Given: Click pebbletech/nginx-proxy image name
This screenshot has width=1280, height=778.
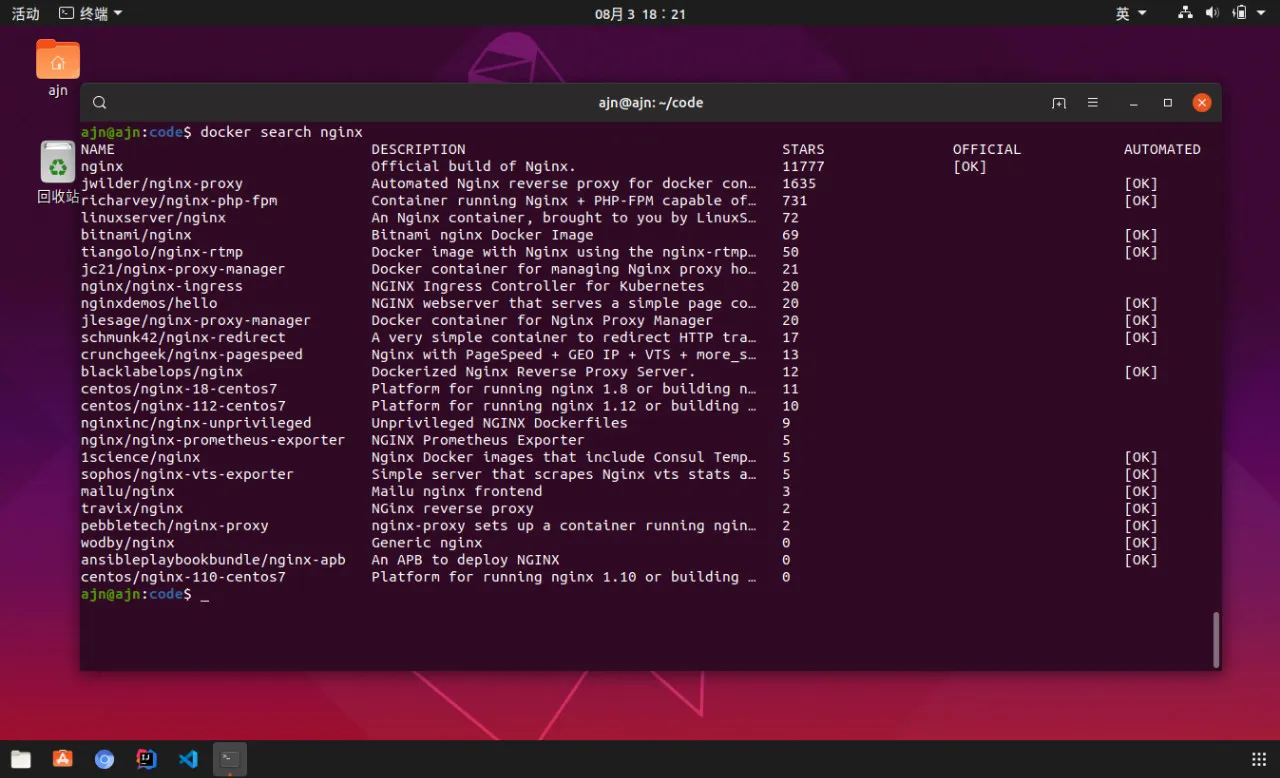Looking at the screenshot, I should [x=175, y=525].
